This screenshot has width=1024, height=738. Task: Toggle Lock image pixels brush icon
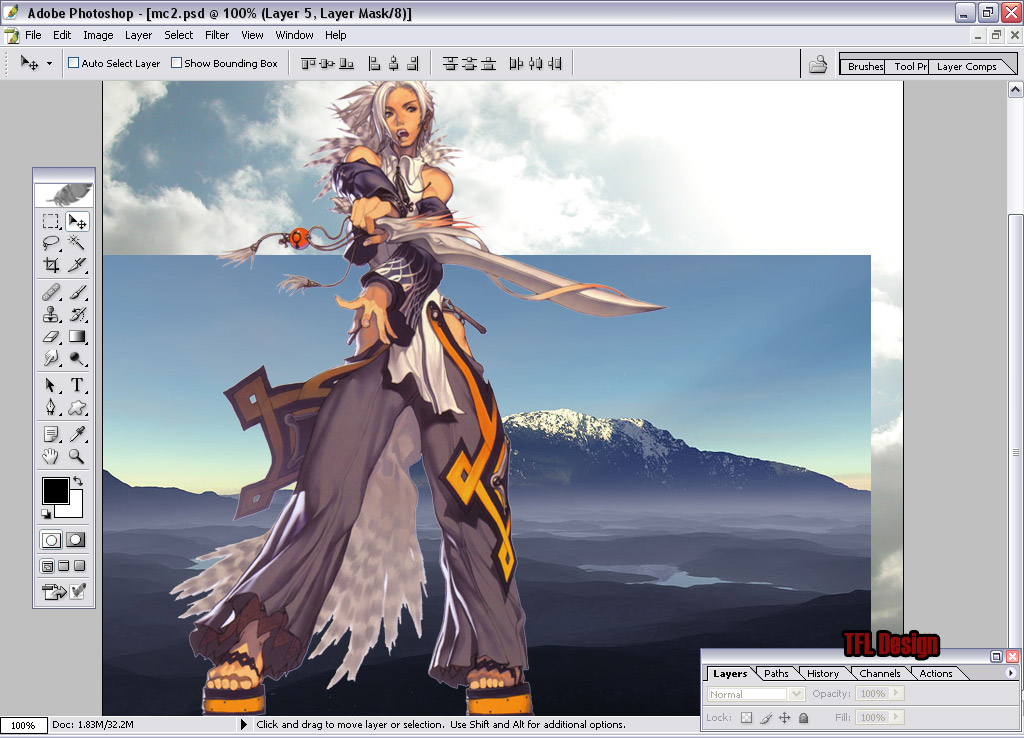click(766, 718)
